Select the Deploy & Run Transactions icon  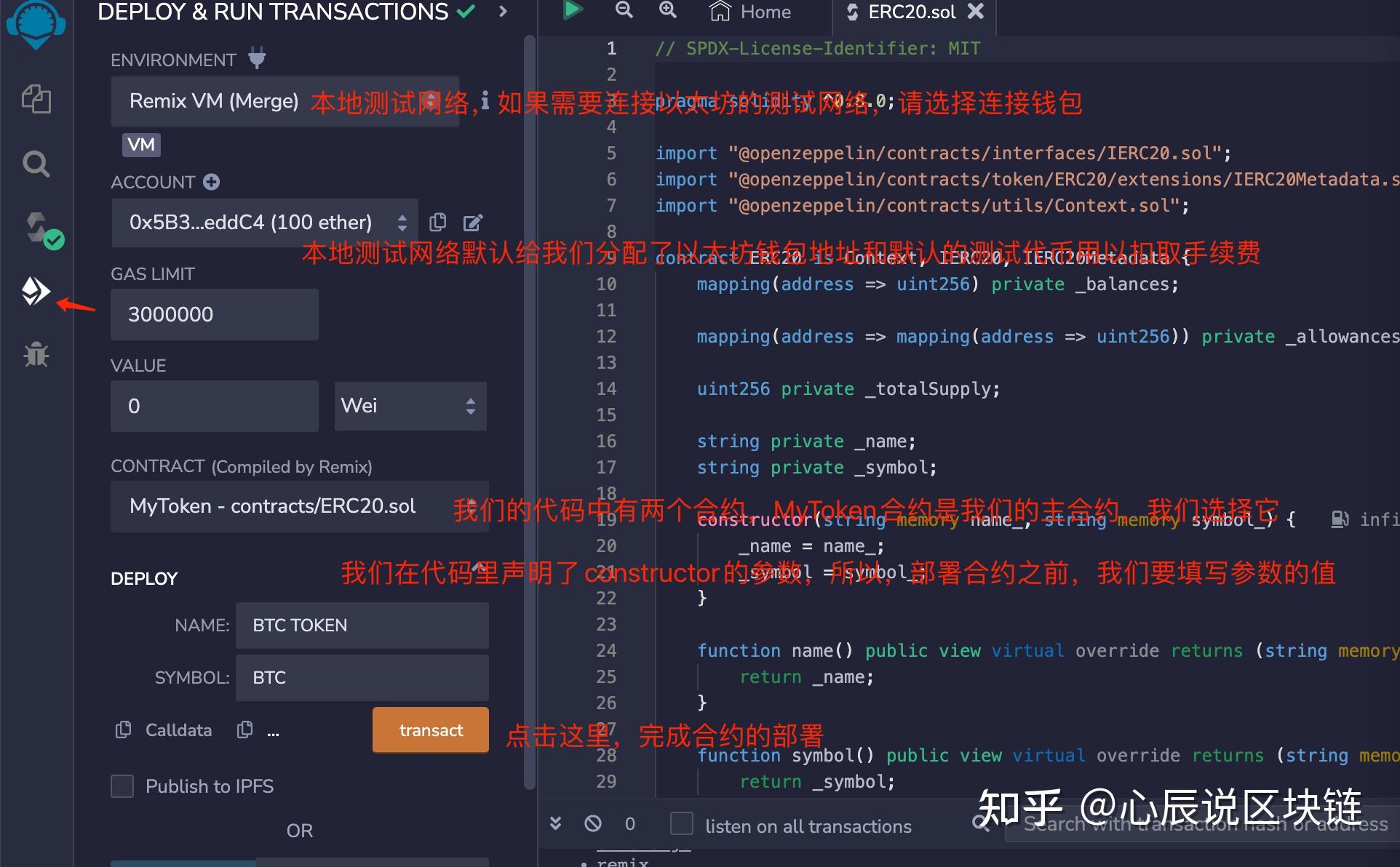pos(36,291)
